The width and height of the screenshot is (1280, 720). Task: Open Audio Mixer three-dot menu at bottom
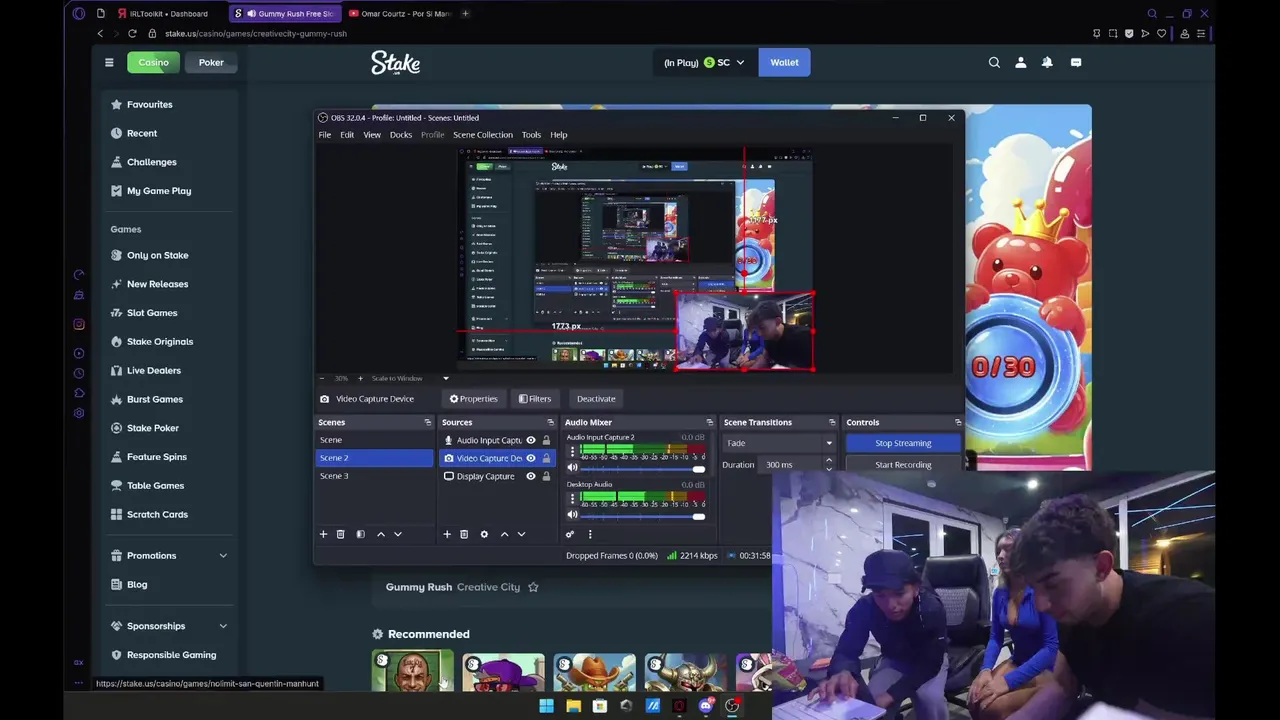[590, 534]
